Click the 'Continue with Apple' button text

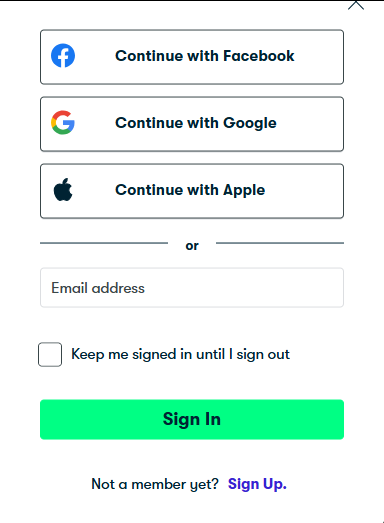click(x=190, y=190)
